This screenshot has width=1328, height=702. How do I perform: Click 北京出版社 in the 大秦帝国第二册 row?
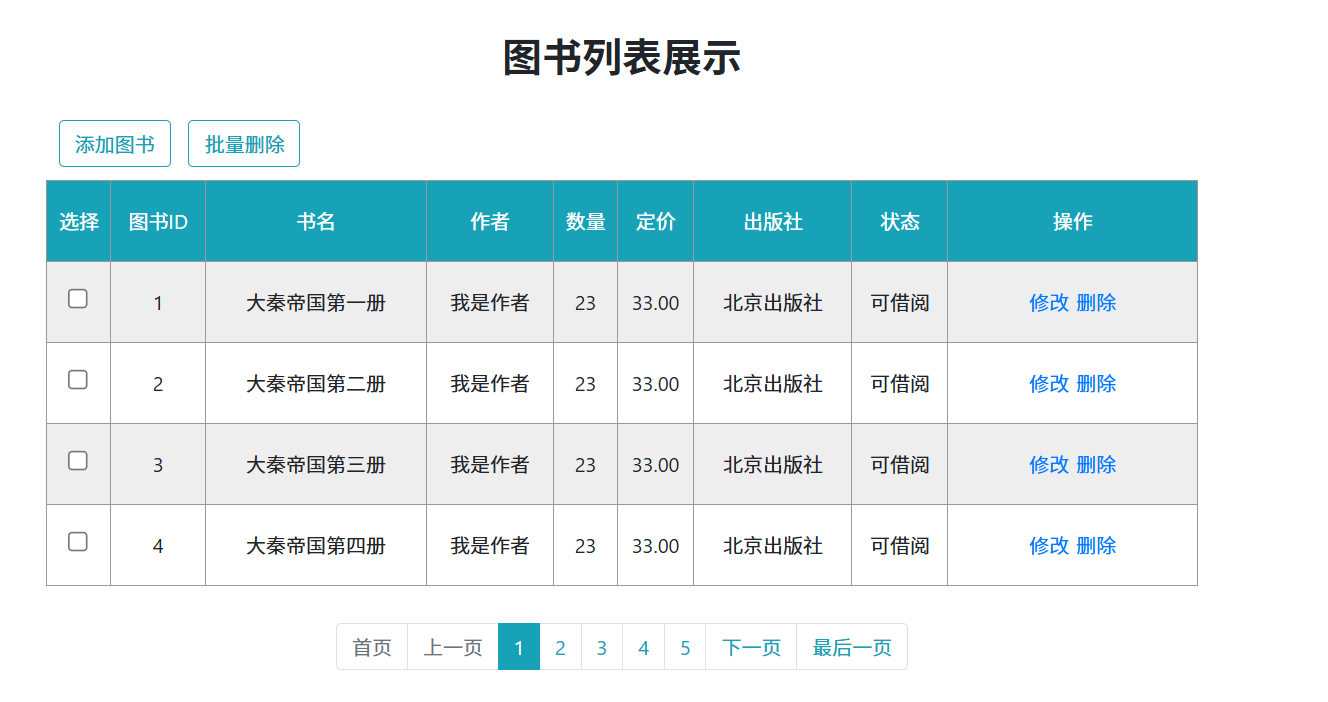773,384
